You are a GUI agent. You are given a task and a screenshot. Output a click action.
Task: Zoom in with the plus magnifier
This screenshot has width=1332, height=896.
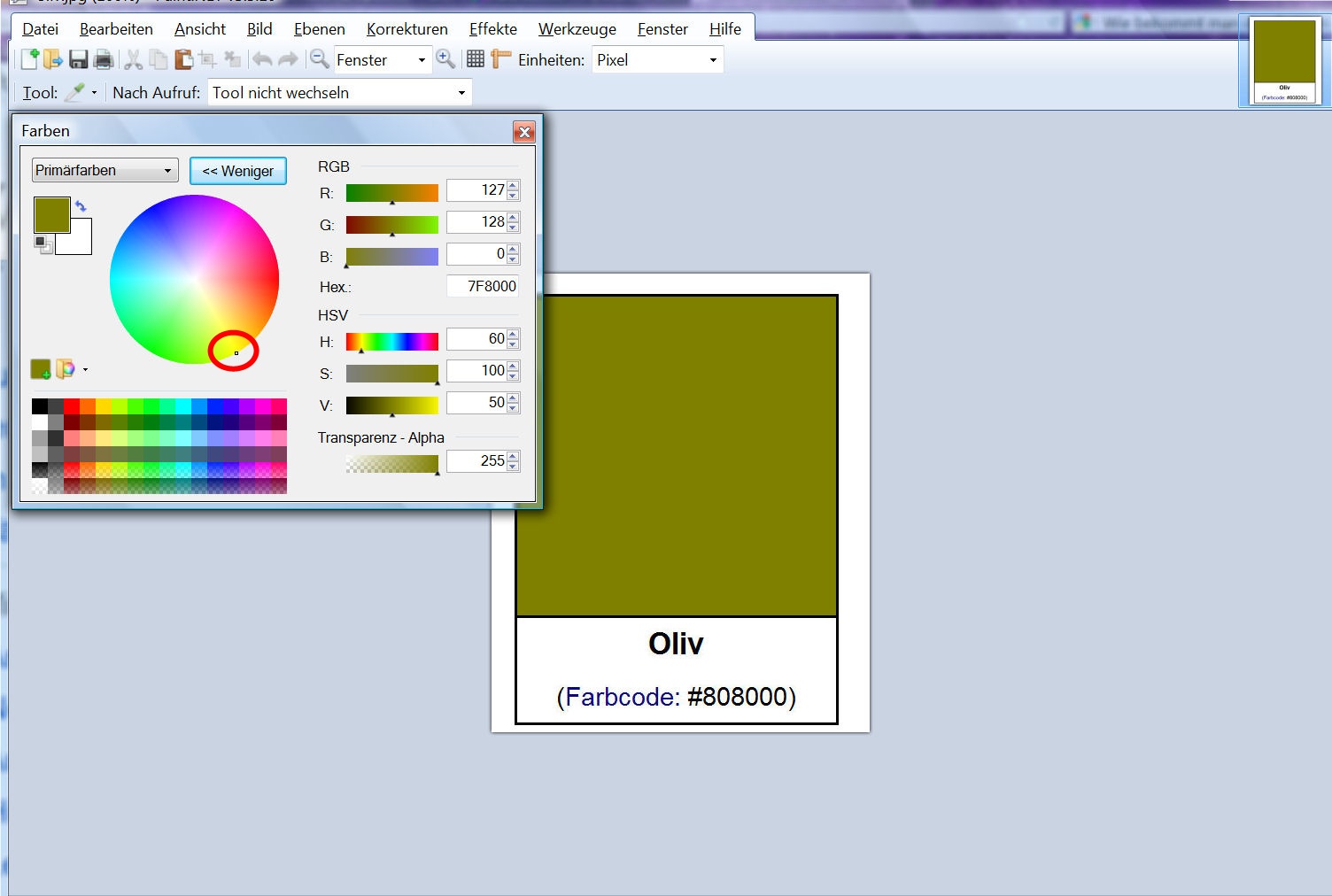click(445, 59)
